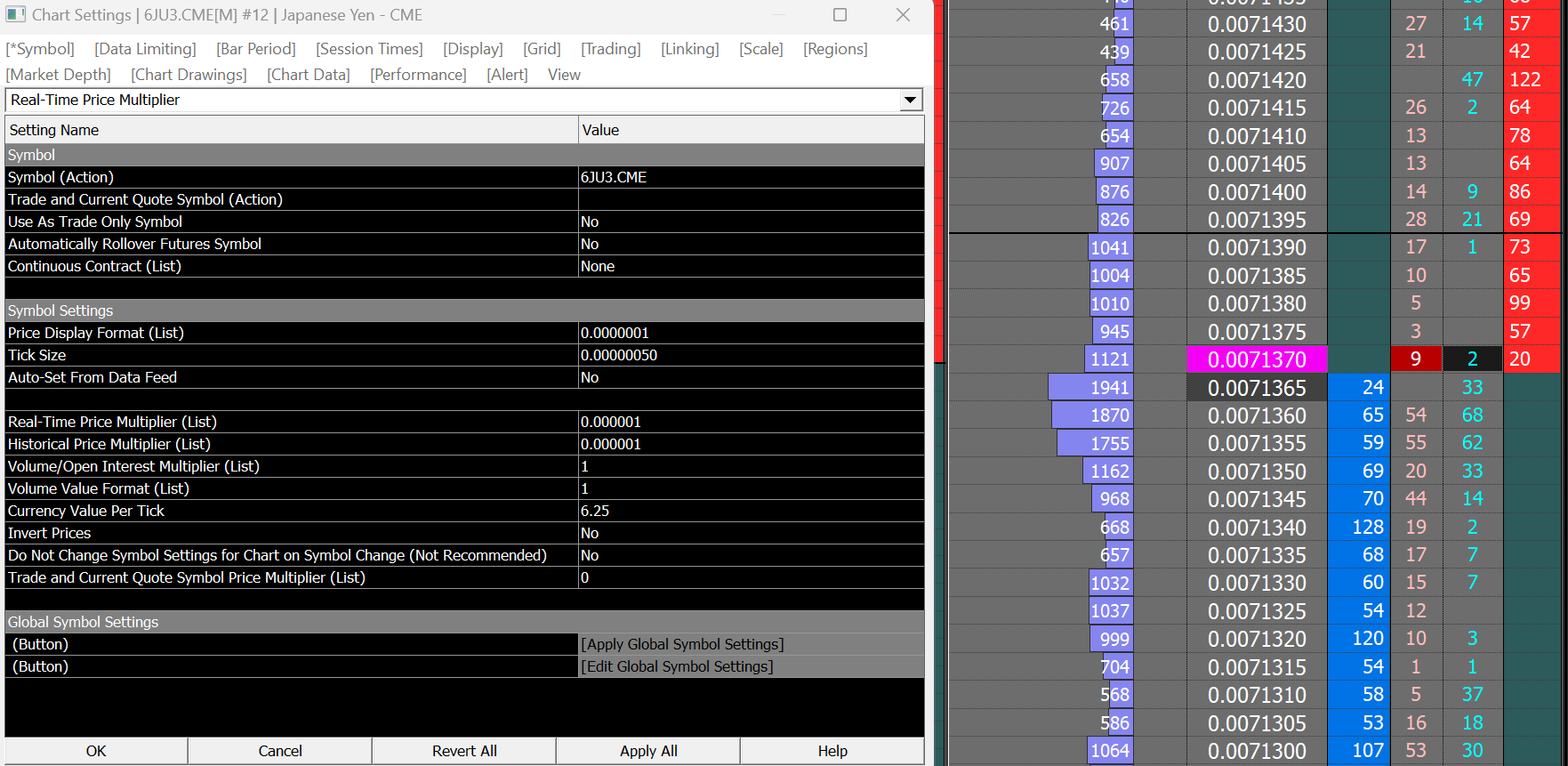This screenshot has width=1568, height=766.
Task: Go to the Market Depth tab
Action: 59,75
